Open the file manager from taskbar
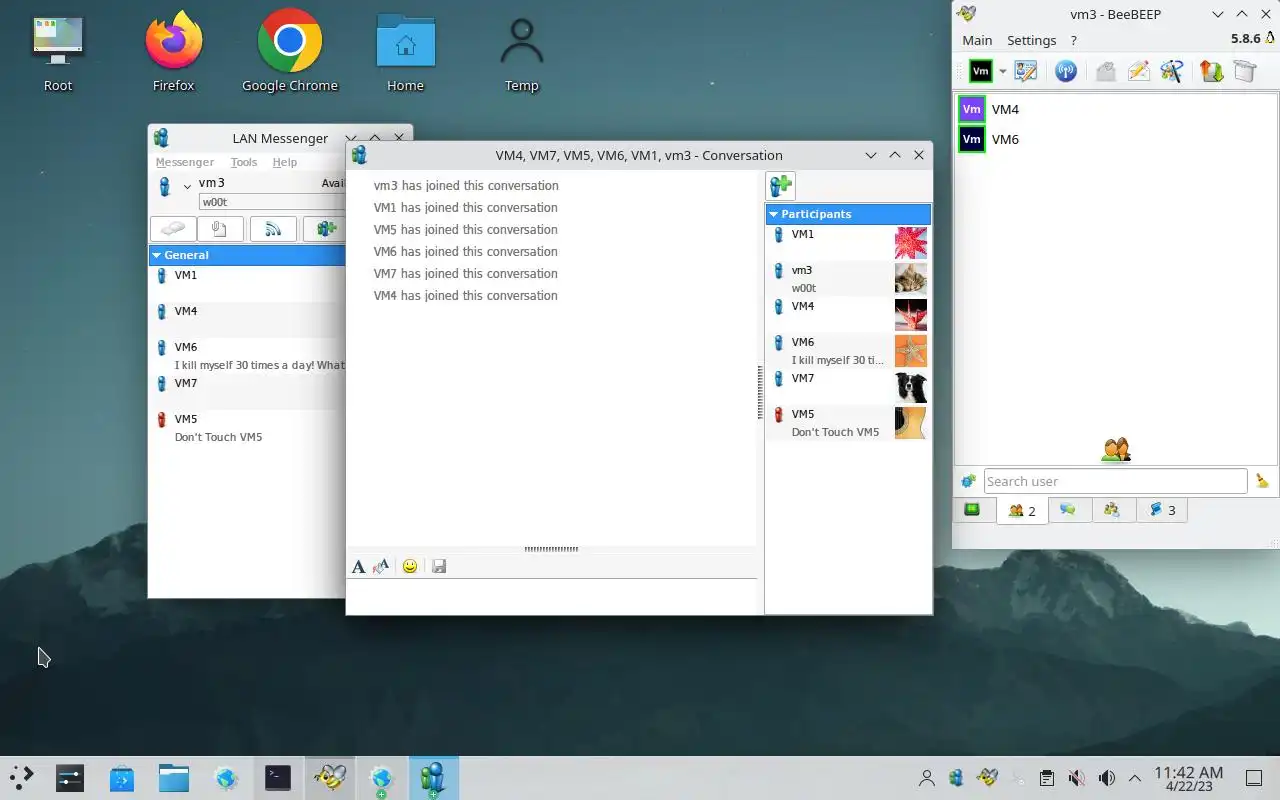Viewport: 1280px width, 800px height. pyautogui.click(x=174, y=777)
